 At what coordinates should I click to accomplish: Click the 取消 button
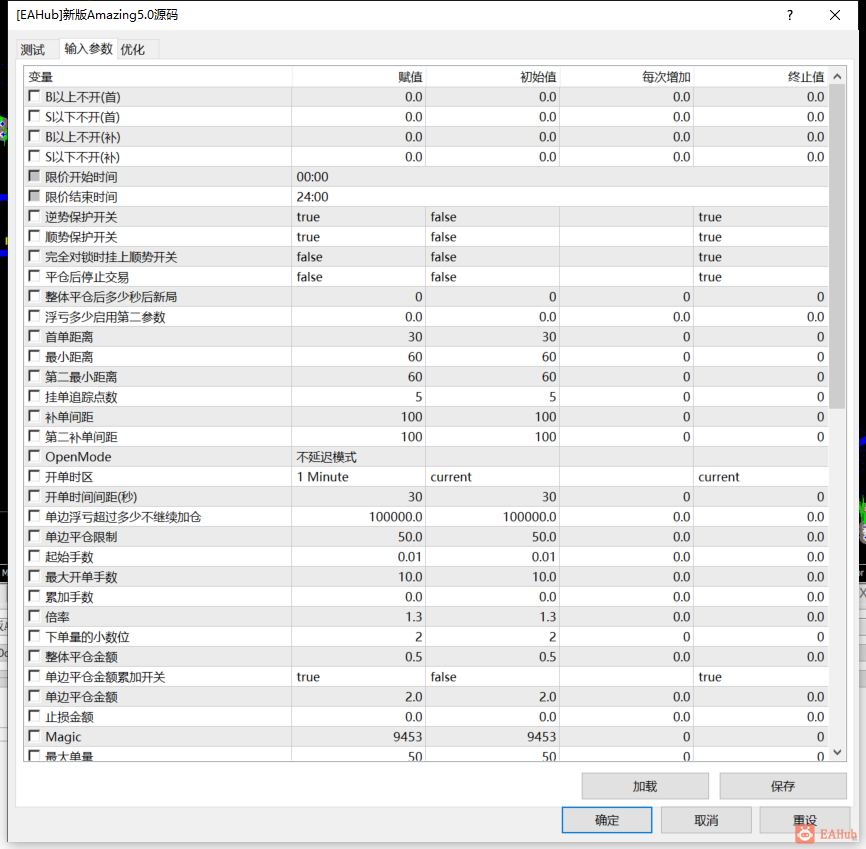(x=706, y=820)
